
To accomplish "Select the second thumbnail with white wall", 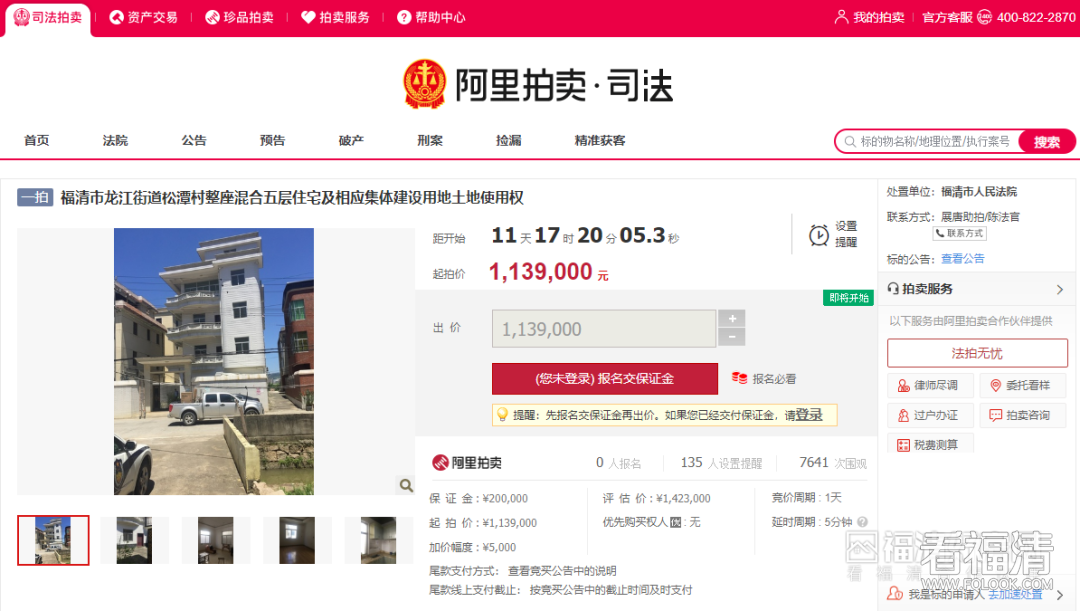I will 134,540.
